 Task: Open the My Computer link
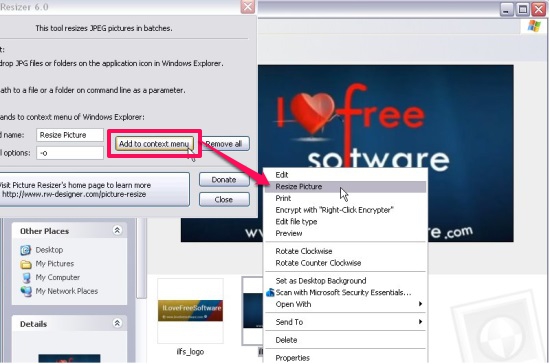pos(58,277)
